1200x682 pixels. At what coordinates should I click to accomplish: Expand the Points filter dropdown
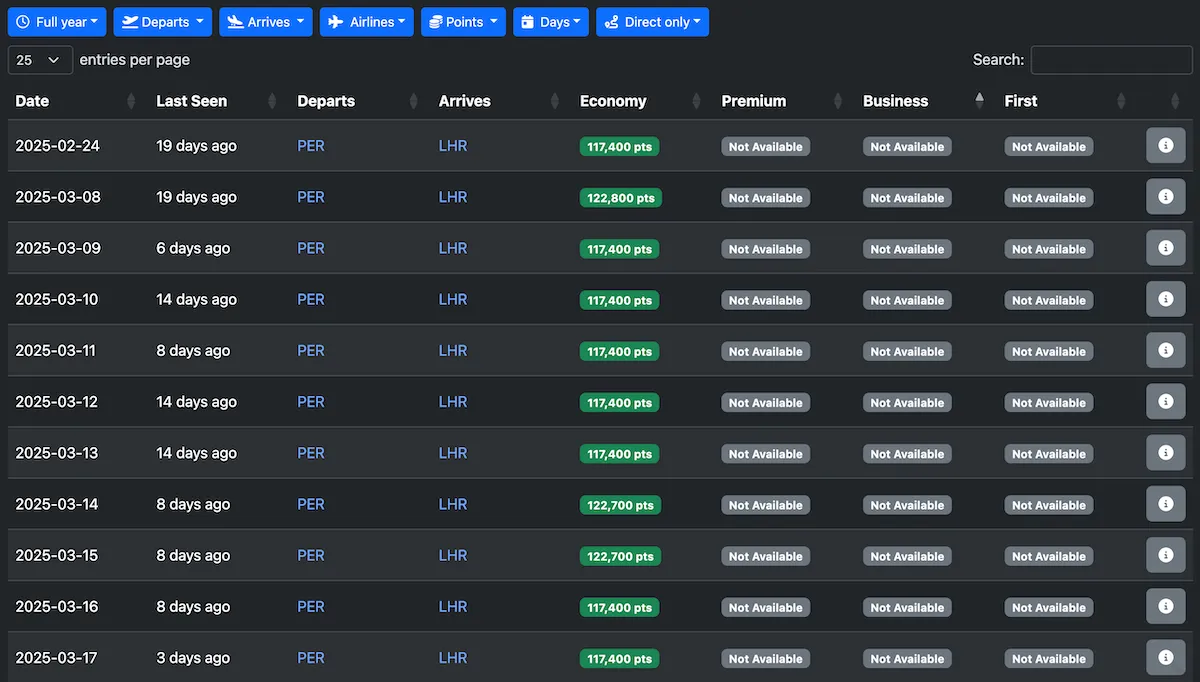point(463,22)
